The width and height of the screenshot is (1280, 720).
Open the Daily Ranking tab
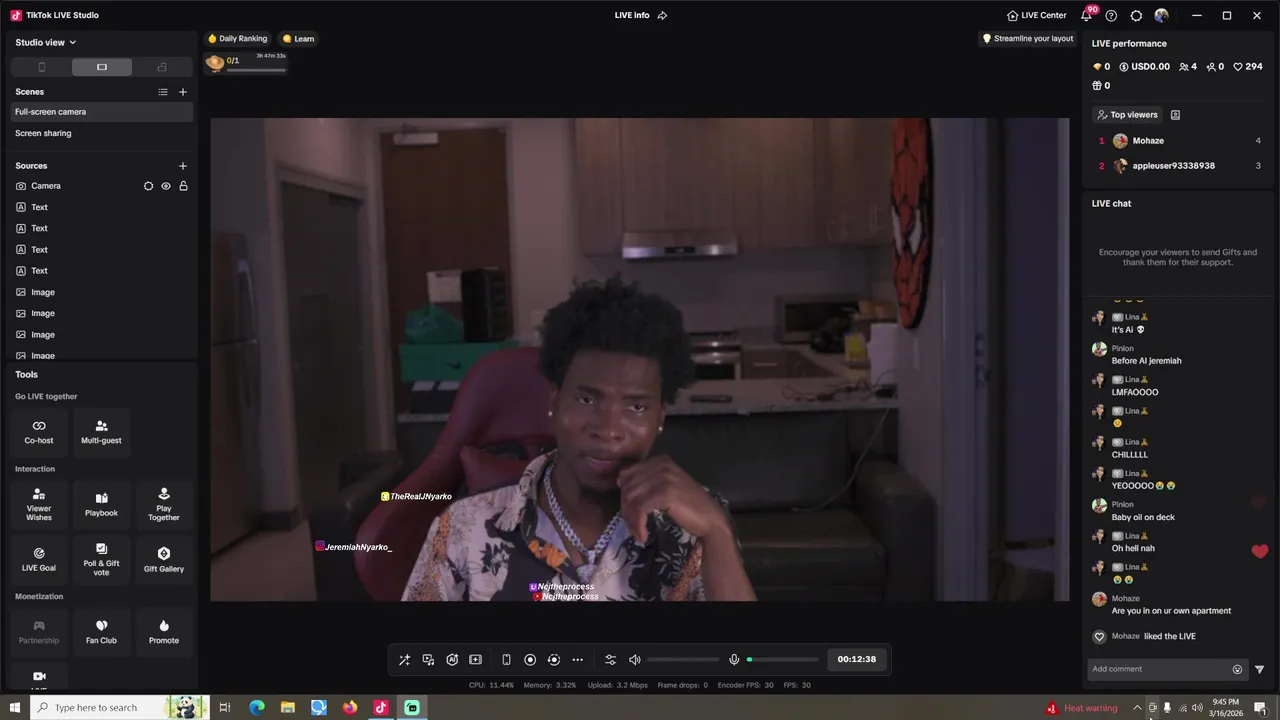238,39
